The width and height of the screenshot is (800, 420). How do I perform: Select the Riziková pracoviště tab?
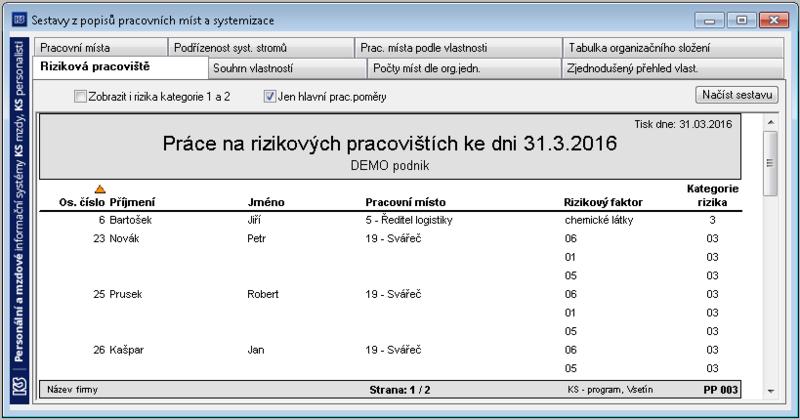[x=121, y=67]
